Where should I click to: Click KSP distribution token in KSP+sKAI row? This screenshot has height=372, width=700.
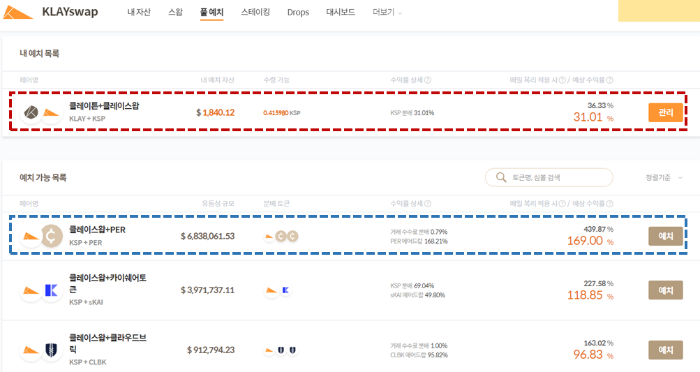point(271,291)
